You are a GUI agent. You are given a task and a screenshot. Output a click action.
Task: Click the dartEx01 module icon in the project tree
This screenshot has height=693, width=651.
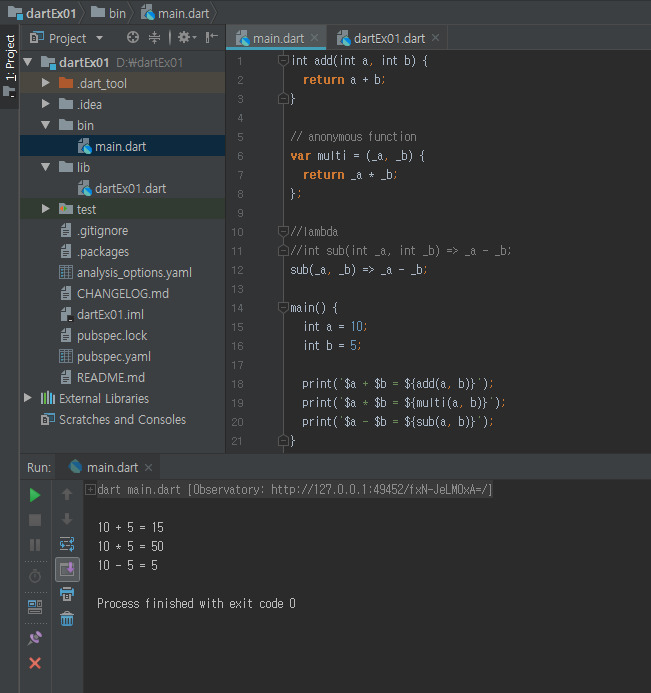(48, 62)
